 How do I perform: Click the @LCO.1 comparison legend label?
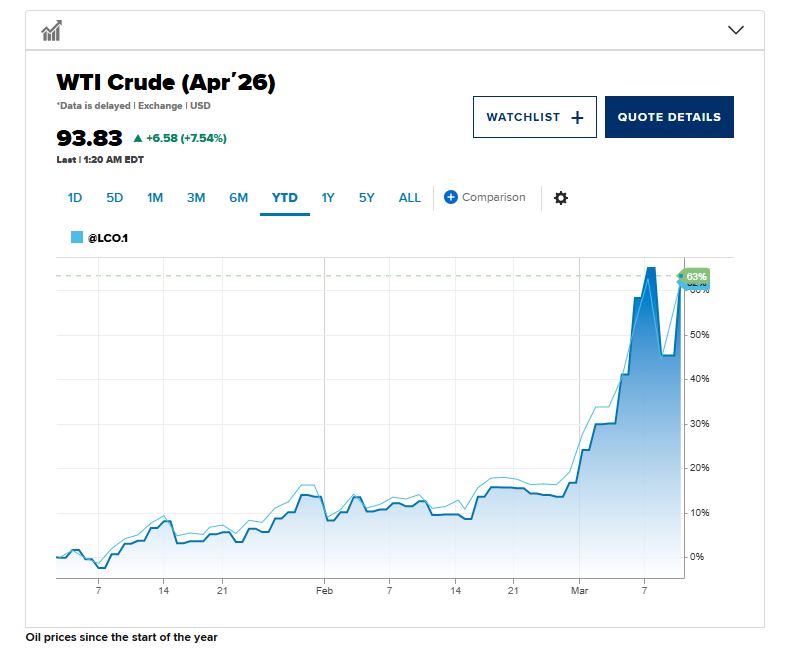click(x=107, y=238)
